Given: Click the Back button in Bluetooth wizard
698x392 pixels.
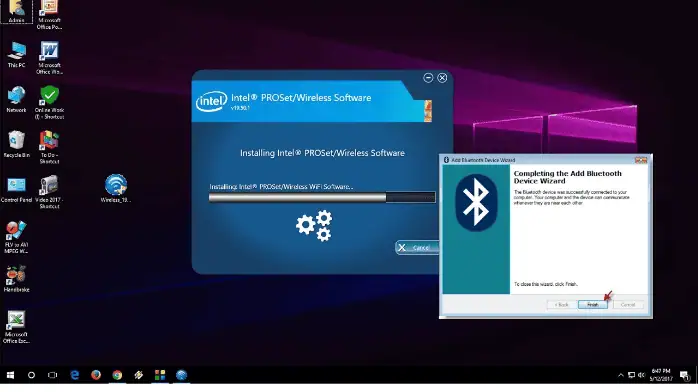Looking at the screenshot, I should coord(561,305).
